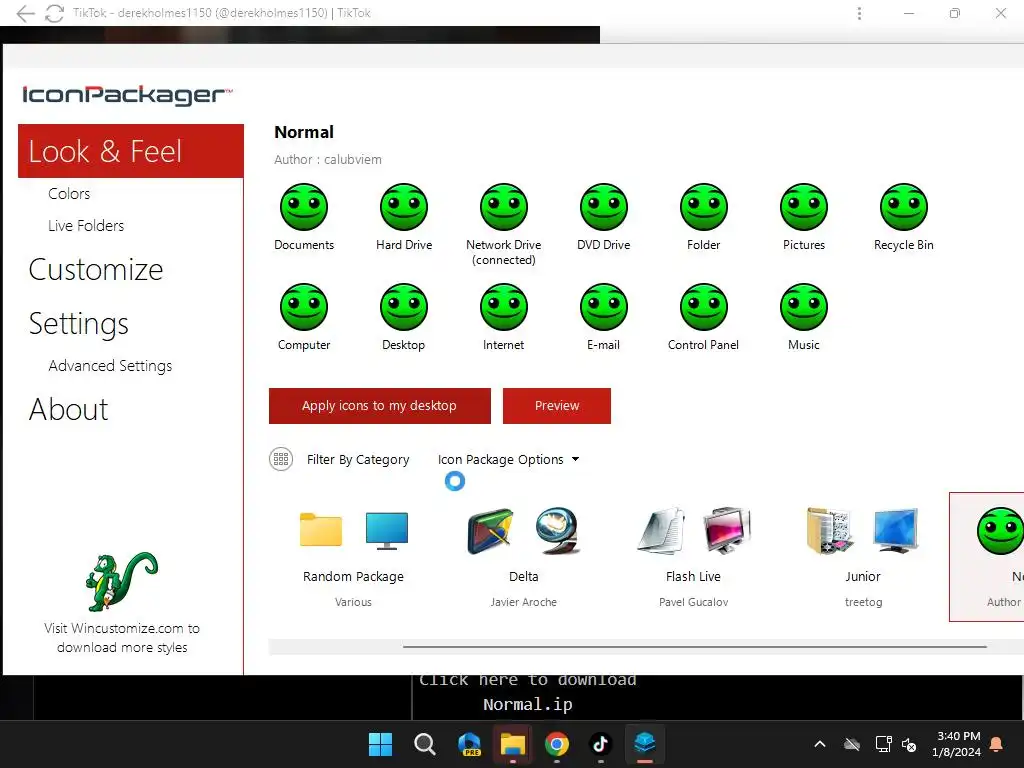Click the blue stacked-layers taskbar app
The height and width of the screenshot is (768, 1024).
point(645,743)
